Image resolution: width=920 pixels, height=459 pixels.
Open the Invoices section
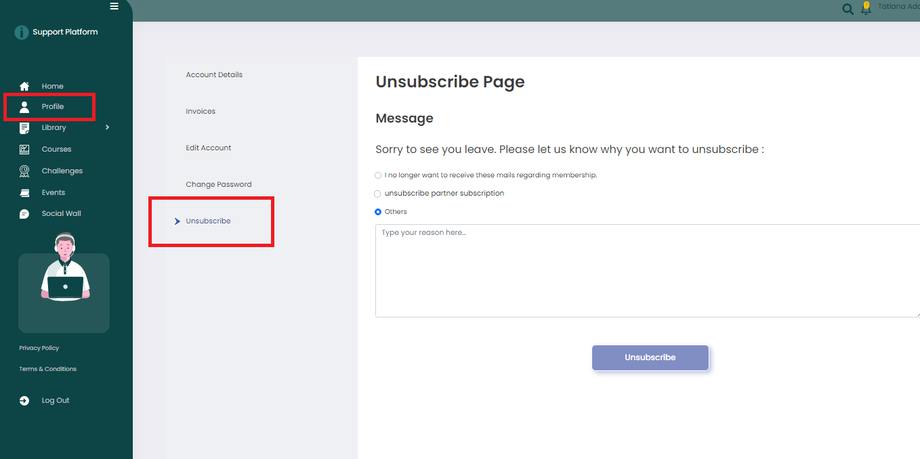click(200, 111)
